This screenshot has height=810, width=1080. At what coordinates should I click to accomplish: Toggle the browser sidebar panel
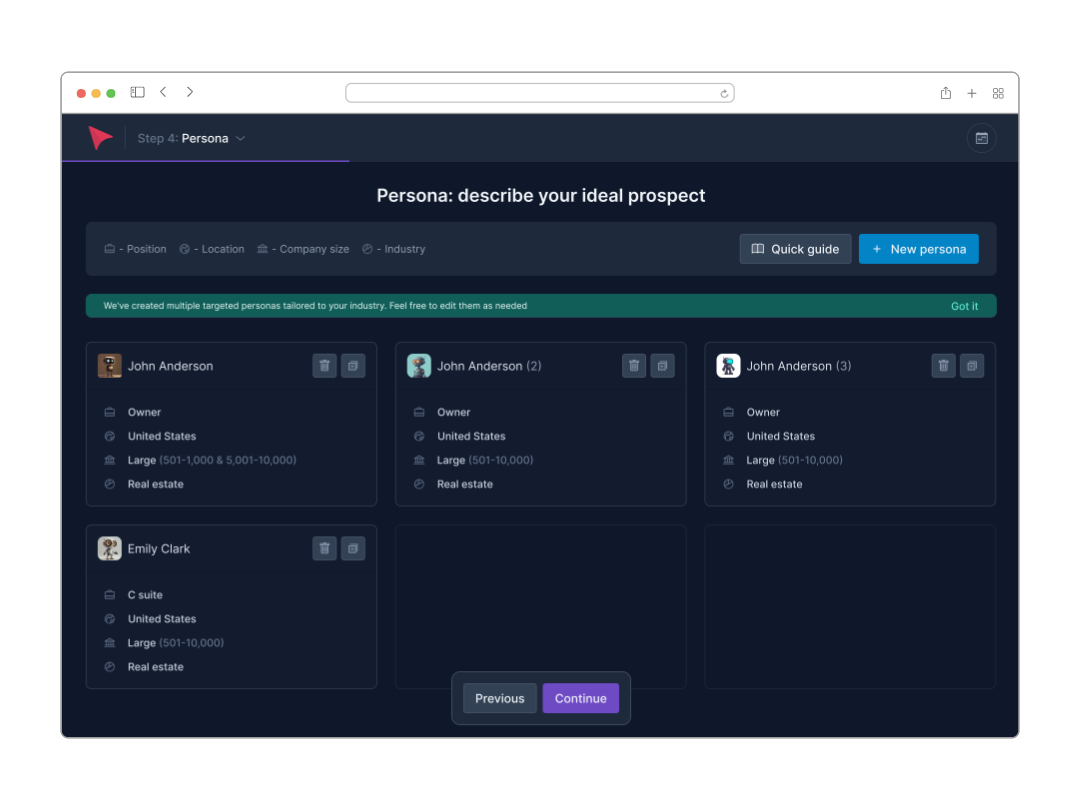[137, 91]
